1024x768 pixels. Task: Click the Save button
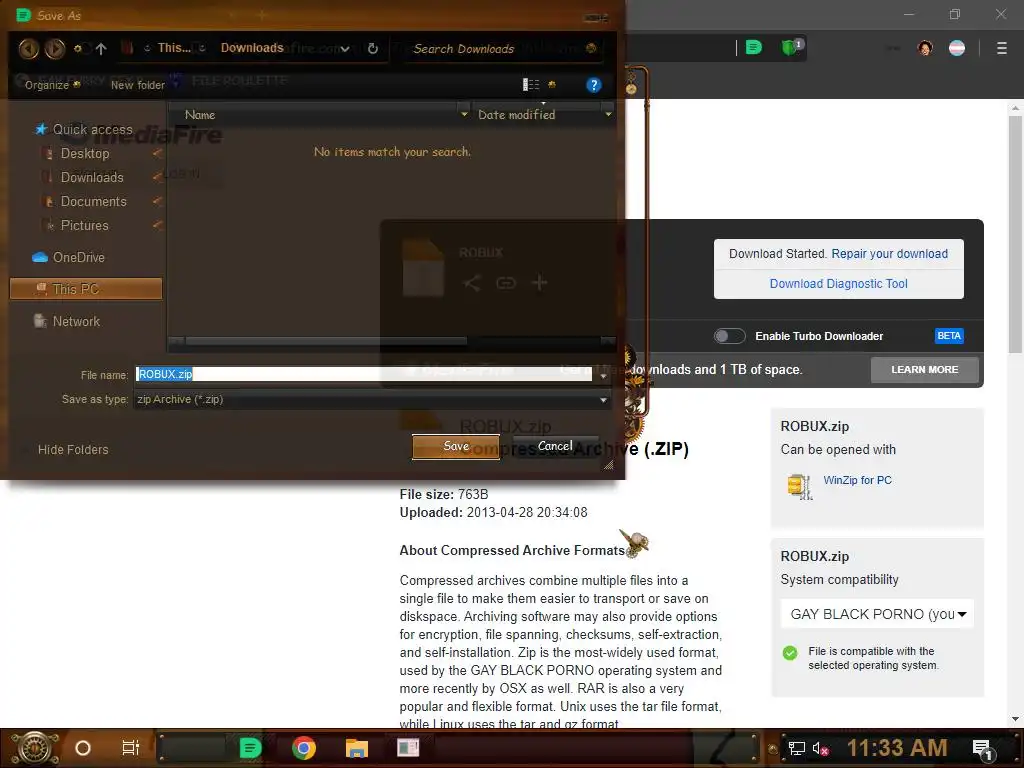(x=456, y=447)
